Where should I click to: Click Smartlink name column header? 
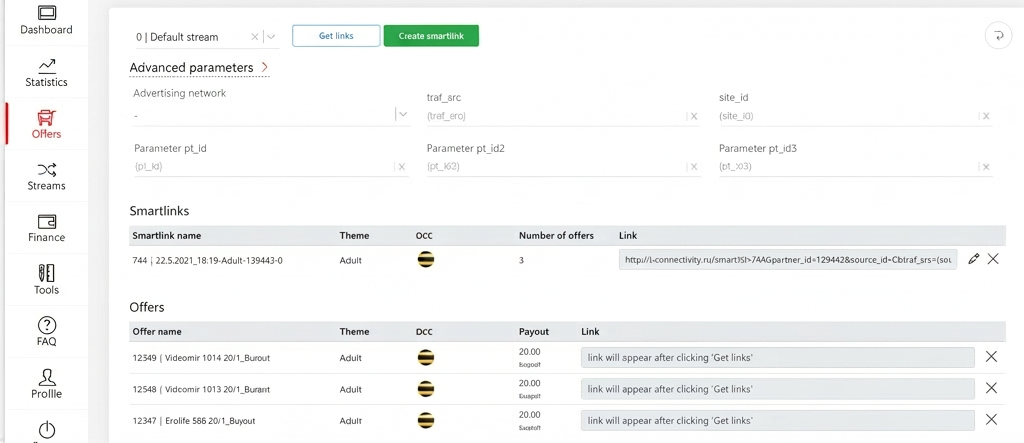(x=167, y=235)
